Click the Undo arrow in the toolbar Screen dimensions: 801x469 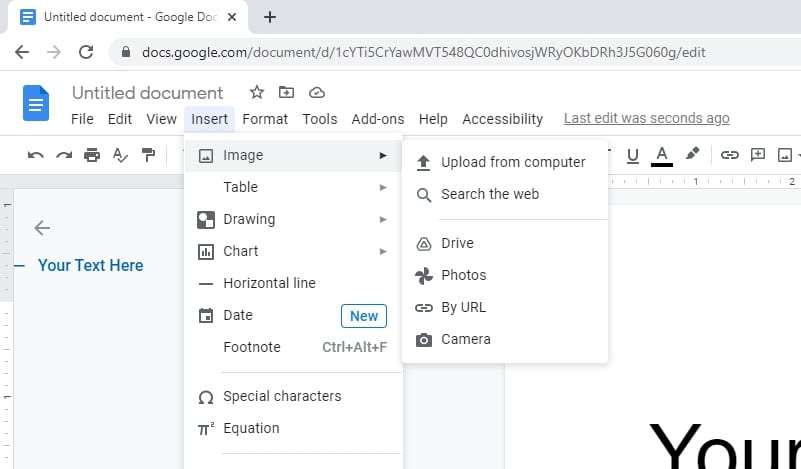35,155
